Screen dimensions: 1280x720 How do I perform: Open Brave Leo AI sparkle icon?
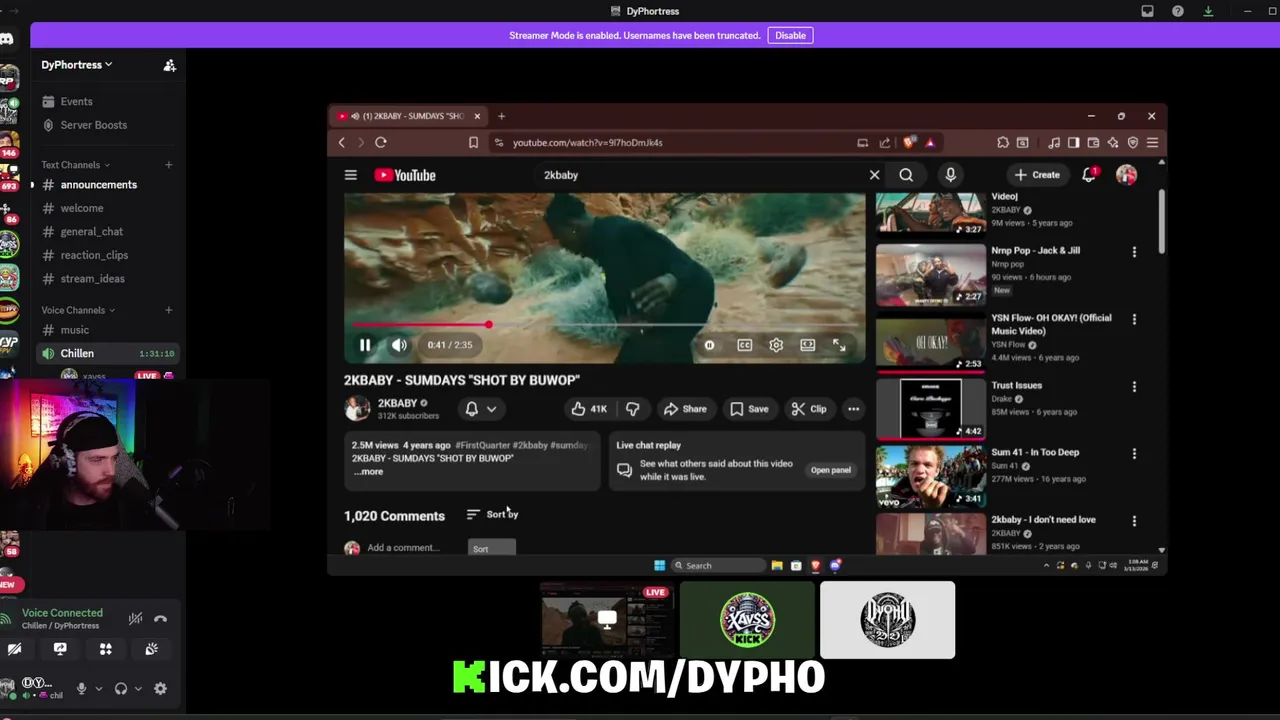point(1113,143)
